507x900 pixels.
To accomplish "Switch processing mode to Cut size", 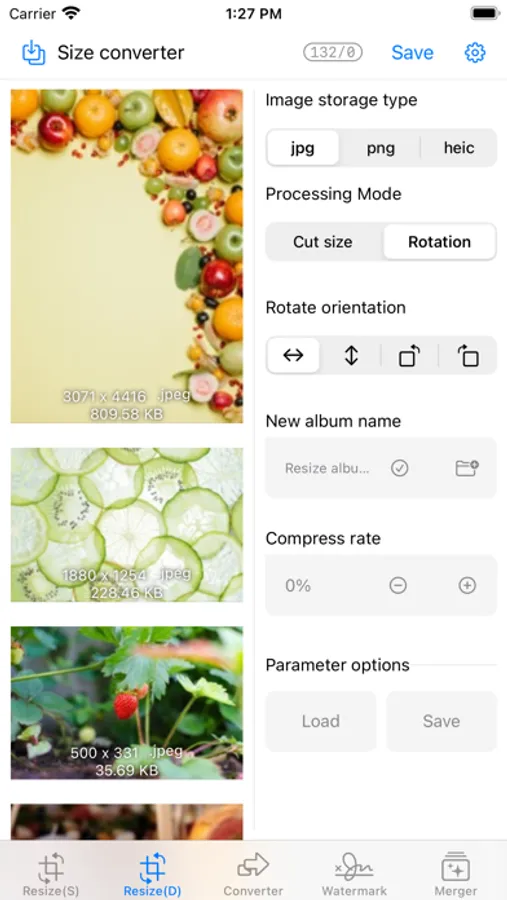I will pyautogui.click(x=323, y=242).
